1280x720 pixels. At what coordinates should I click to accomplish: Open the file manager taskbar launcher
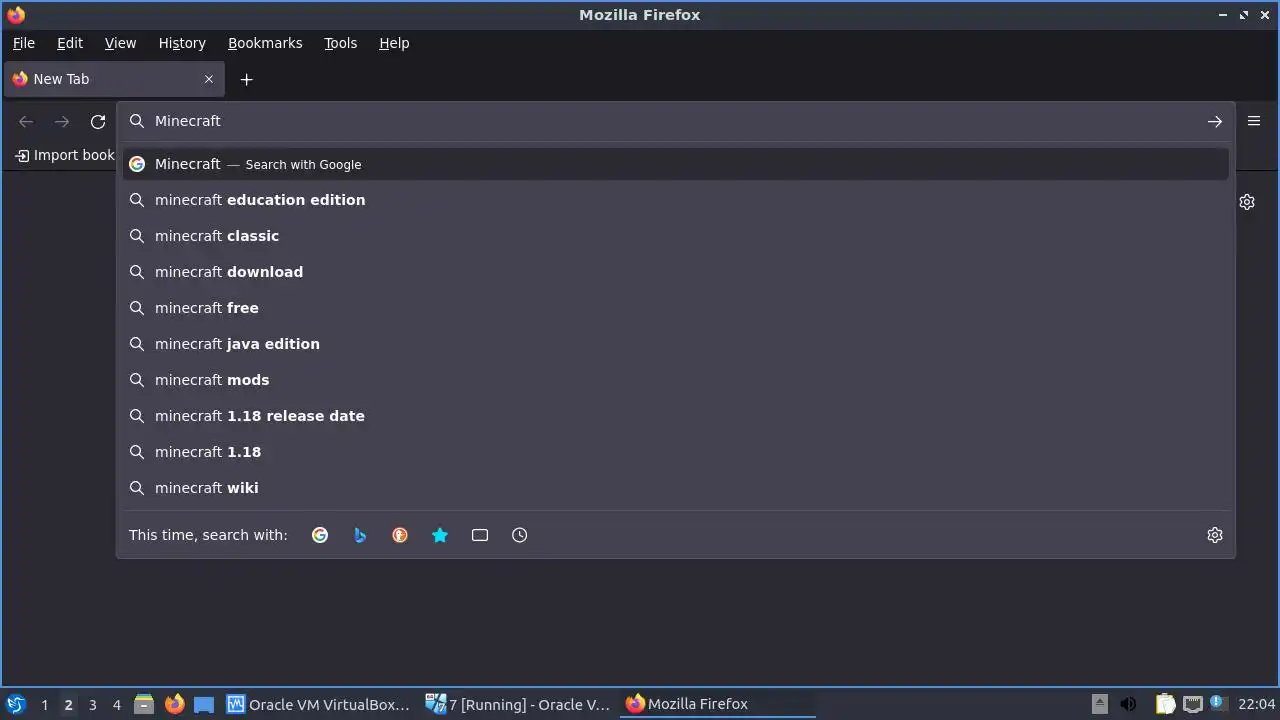pos(144,704)
